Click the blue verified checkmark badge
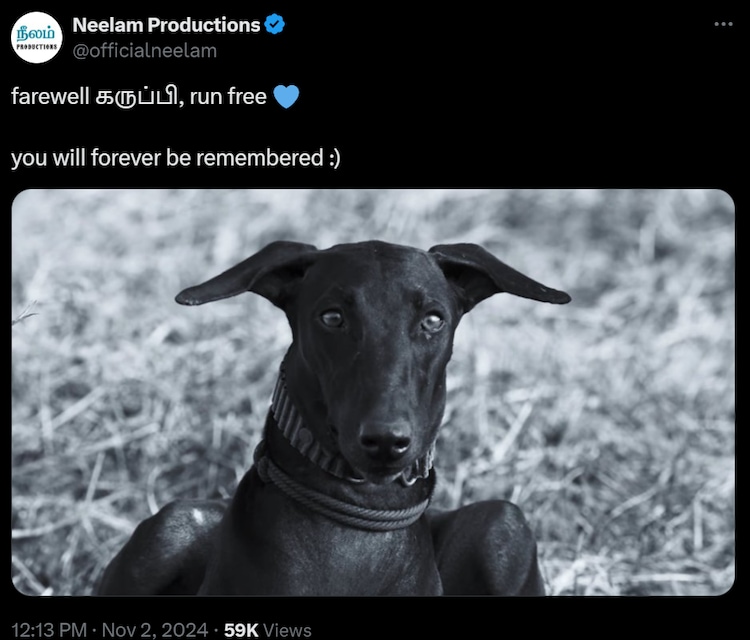 click(275, 24)
